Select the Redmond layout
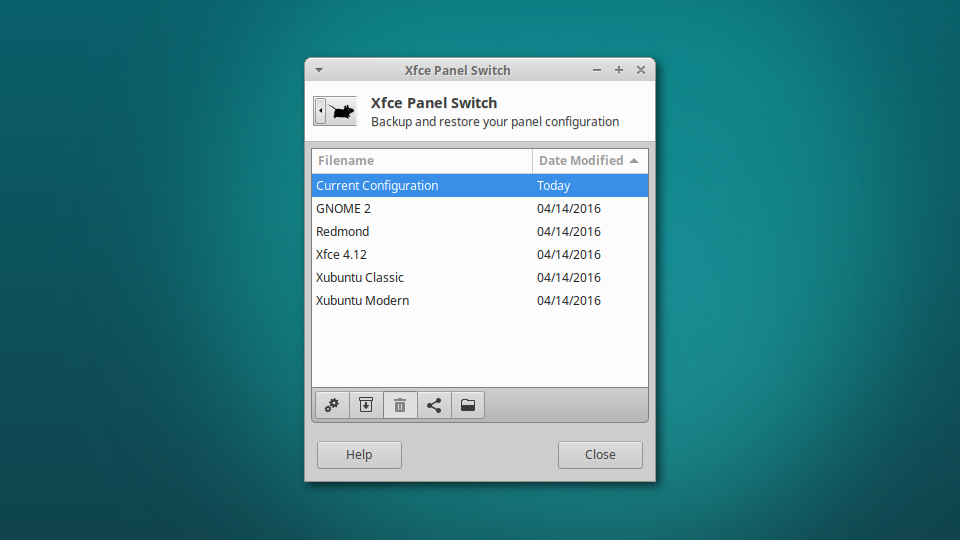 (x=480, y=231)
